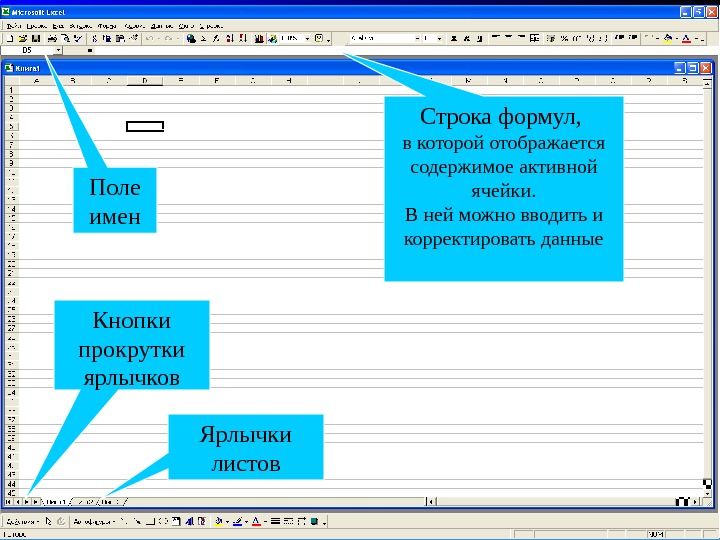The height and width of the screenshot is (540, 720).
Task: Click the Cut scissors icon
Action: (x=94, y=39)
